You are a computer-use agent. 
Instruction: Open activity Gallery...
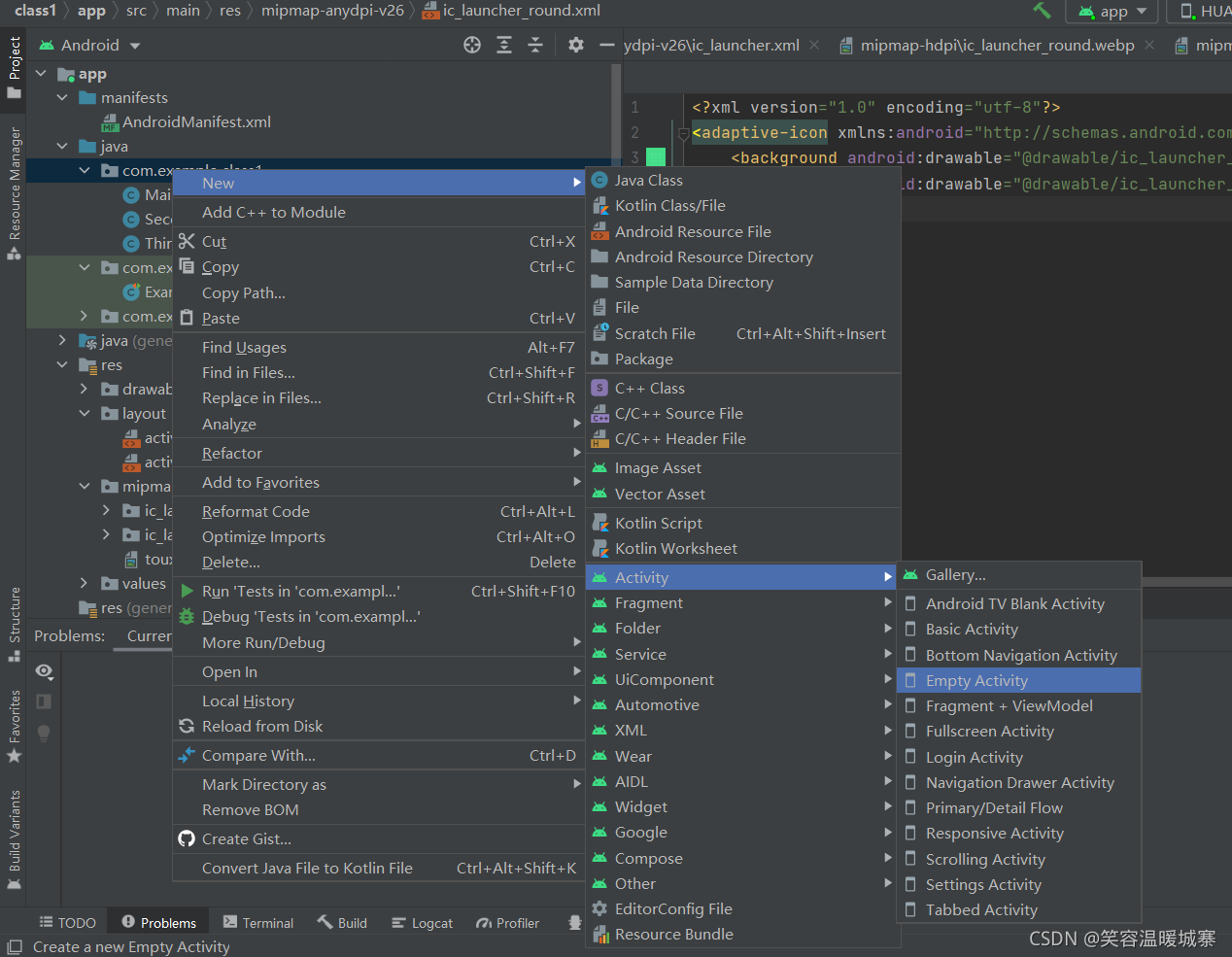point(1018,575)
